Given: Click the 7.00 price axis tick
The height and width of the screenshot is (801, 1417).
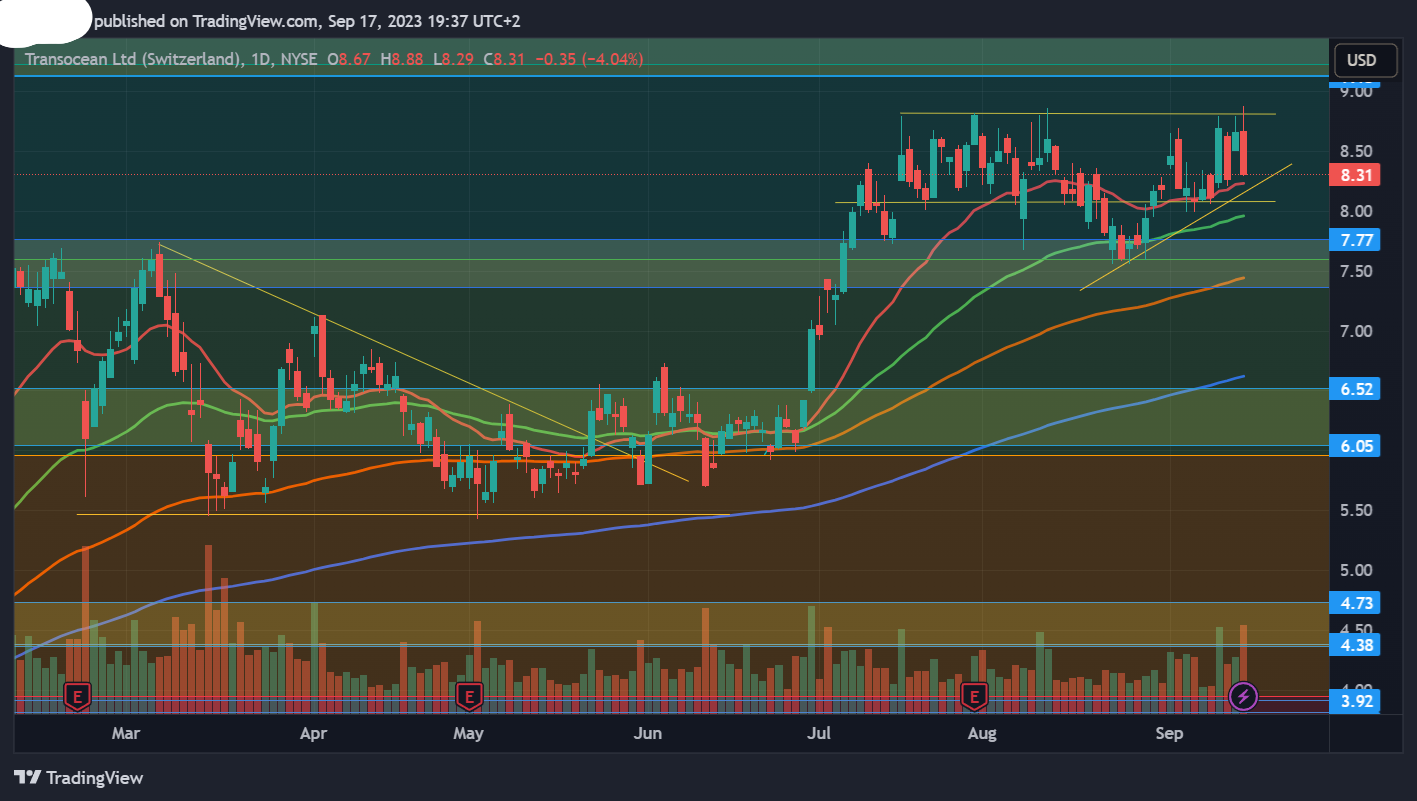Looking at the screenshot, I should click(x=1357, y=331).
